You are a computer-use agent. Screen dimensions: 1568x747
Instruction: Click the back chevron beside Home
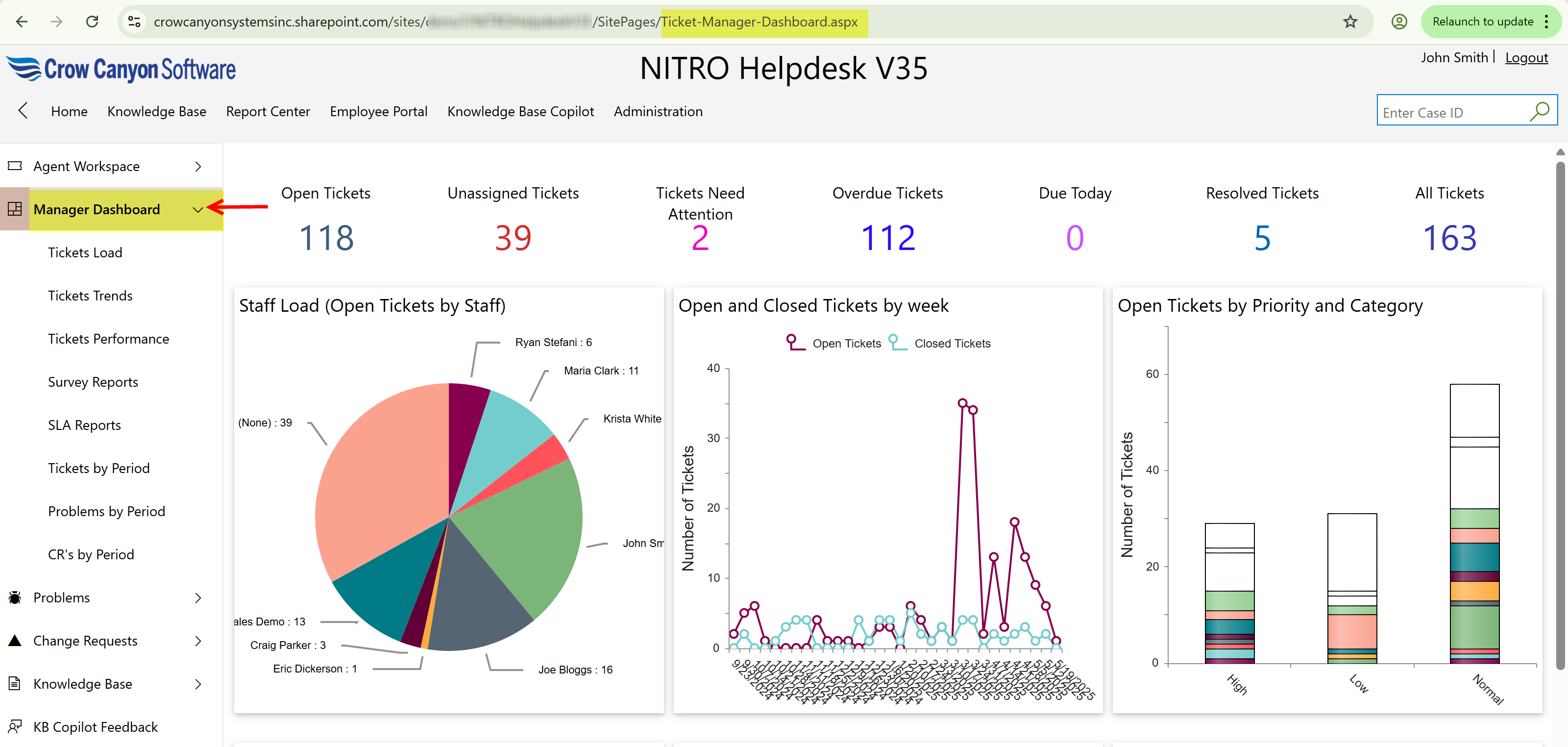(23, 111)
